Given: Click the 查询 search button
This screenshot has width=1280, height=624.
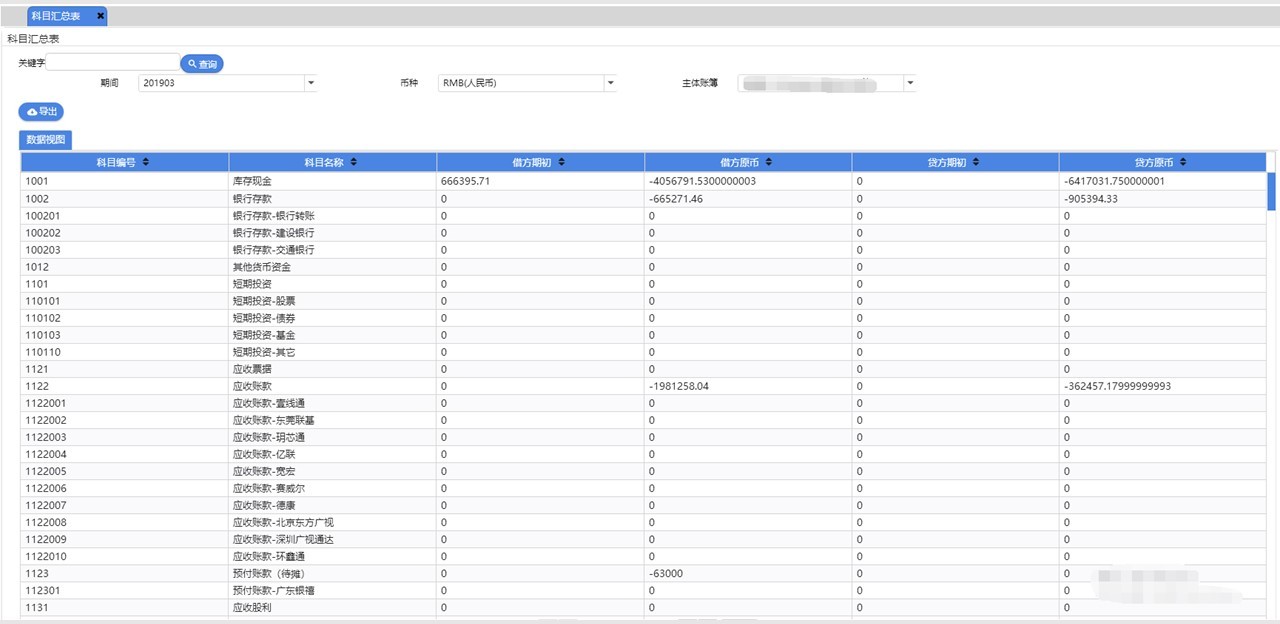Looking at the screenshot, I should (202, 64).
